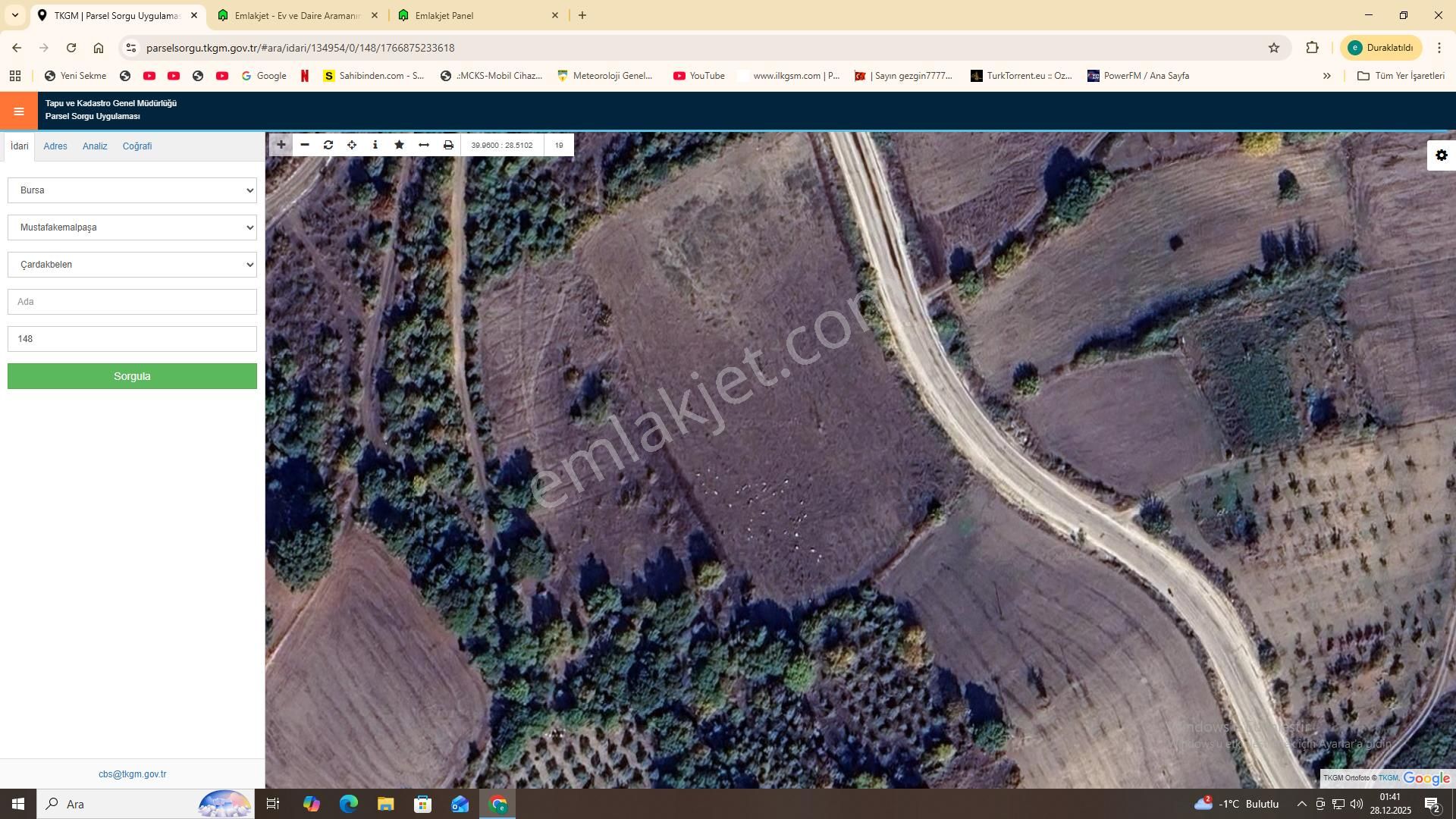The height and width of the screenshot is (819, 1456).
Task: Switch to Emlakjet Ev ve Daire tab
Action: tap(298, 15)
